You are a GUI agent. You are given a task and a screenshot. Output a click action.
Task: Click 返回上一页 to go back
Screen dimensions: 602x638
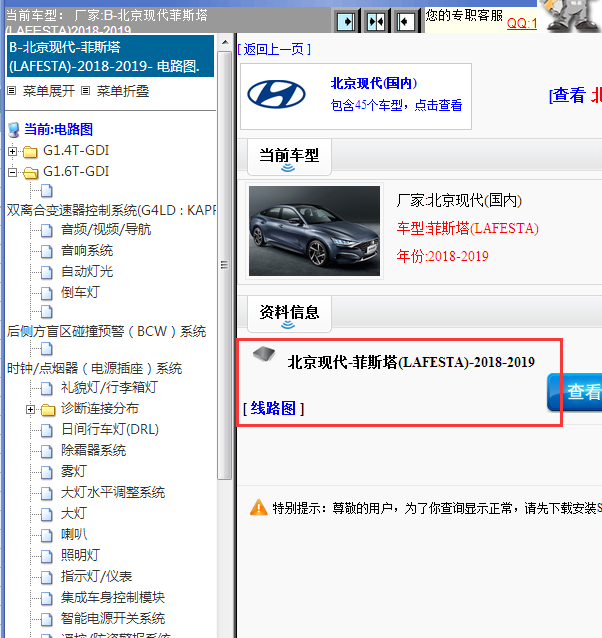pyautogui.click(x=274, y=49)
